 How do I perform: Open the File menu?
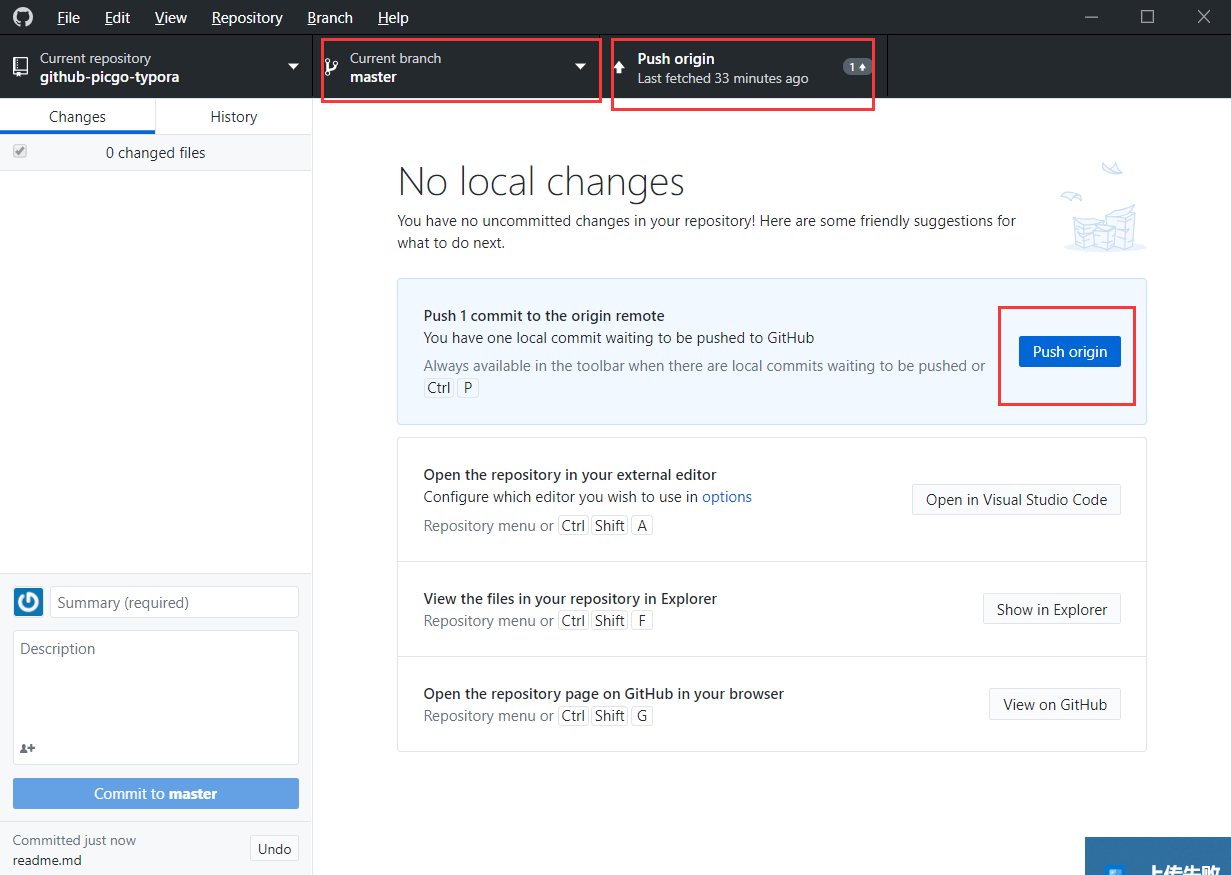click(69, 18)
